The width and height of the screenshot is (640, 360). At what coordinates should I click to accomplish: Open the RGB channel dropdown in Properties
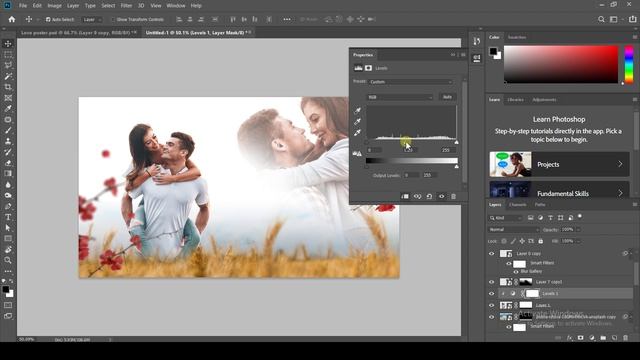pyautogui.click(x=400, y=97)
